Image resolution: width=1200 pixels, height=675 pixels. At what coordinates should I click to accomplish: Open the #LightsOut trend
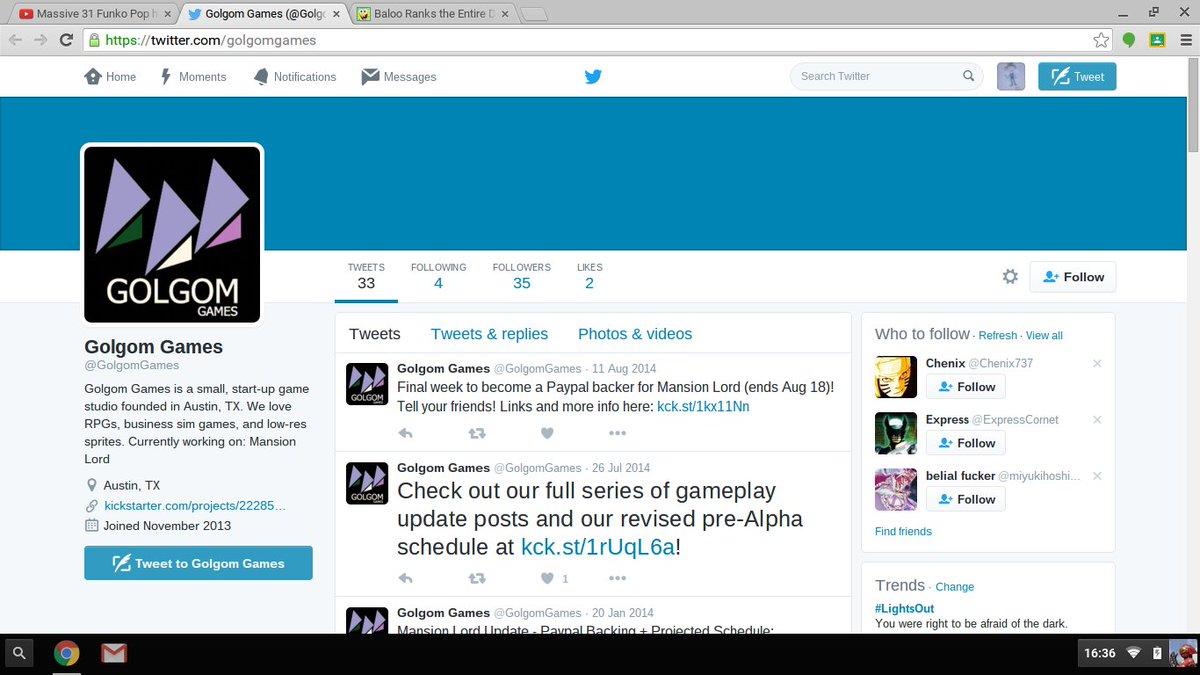904,608
